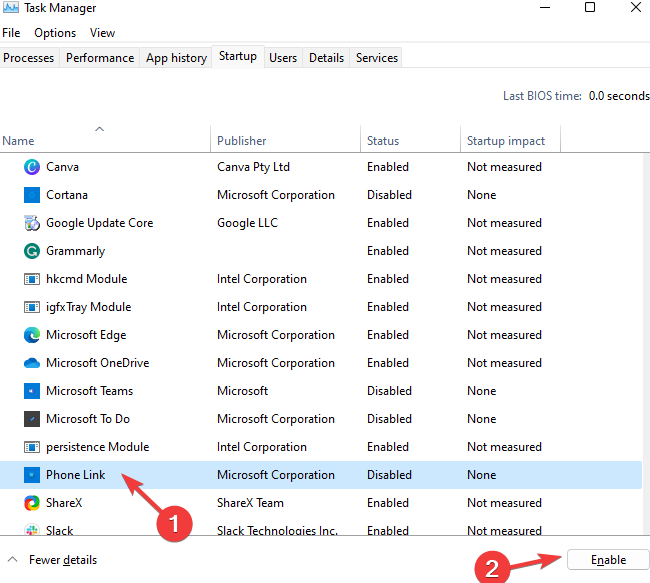
Task: Select the Microsoft Edge icon
Action: (31, 335)
